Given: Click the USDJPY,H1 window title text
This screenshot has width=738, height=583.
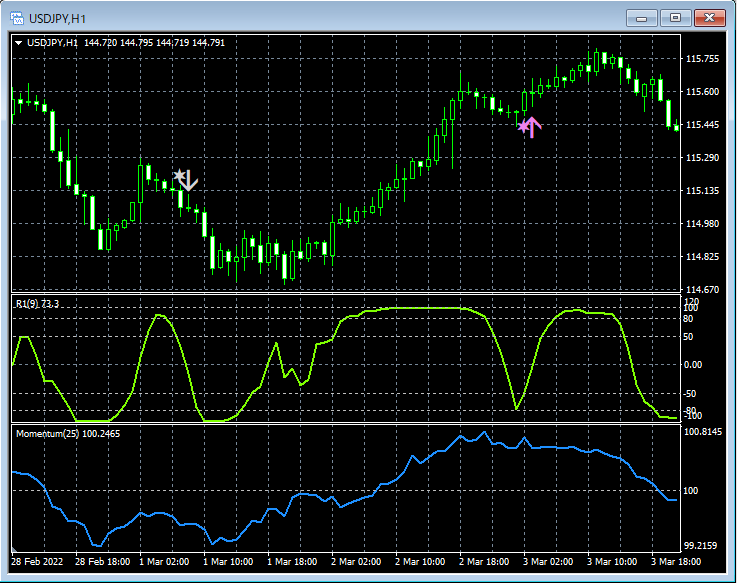Looking at the screenshot, I should 57,19.
